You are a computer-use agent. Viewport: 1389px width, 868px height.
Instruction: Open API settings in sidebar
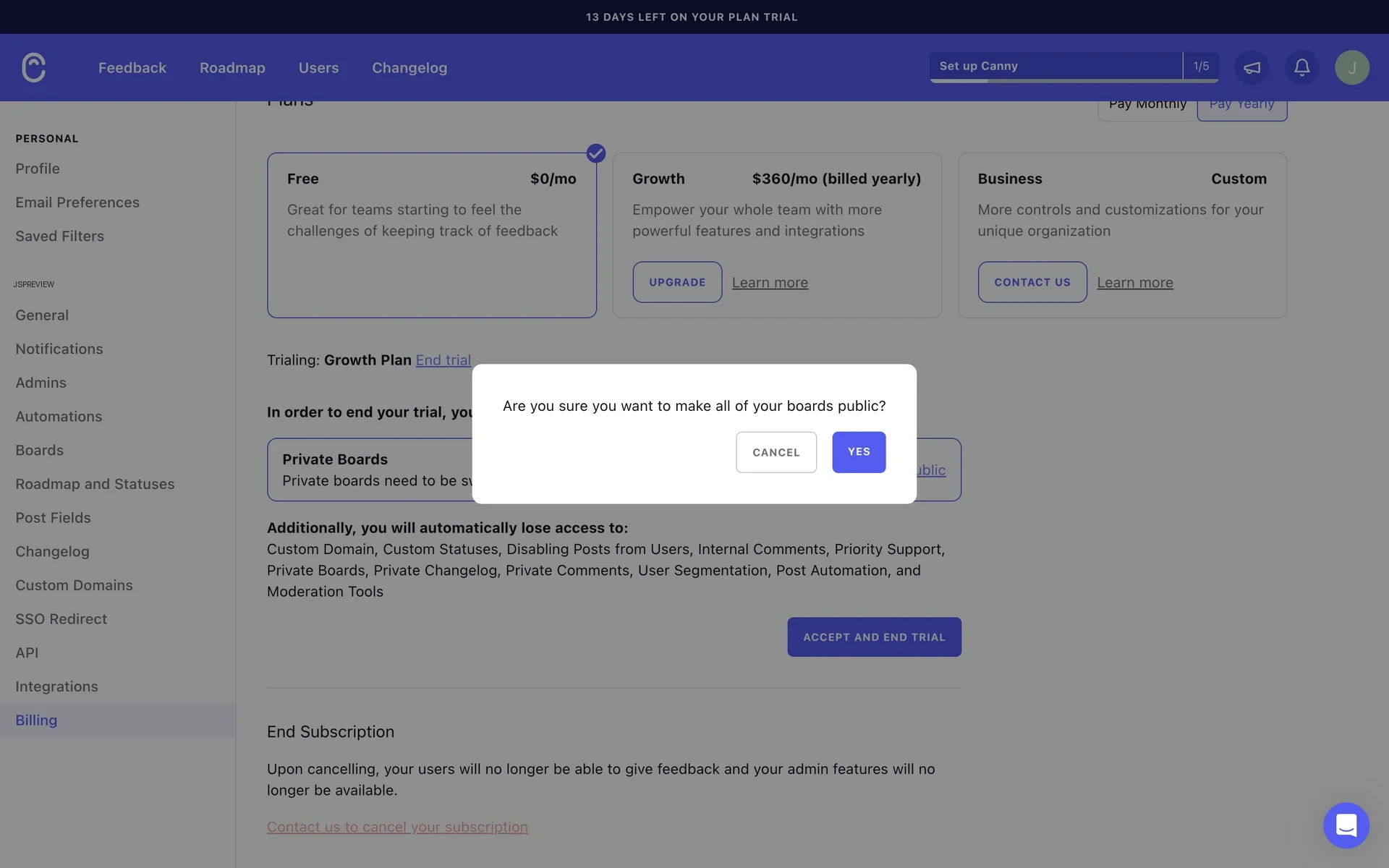click(x=27, y=653)
